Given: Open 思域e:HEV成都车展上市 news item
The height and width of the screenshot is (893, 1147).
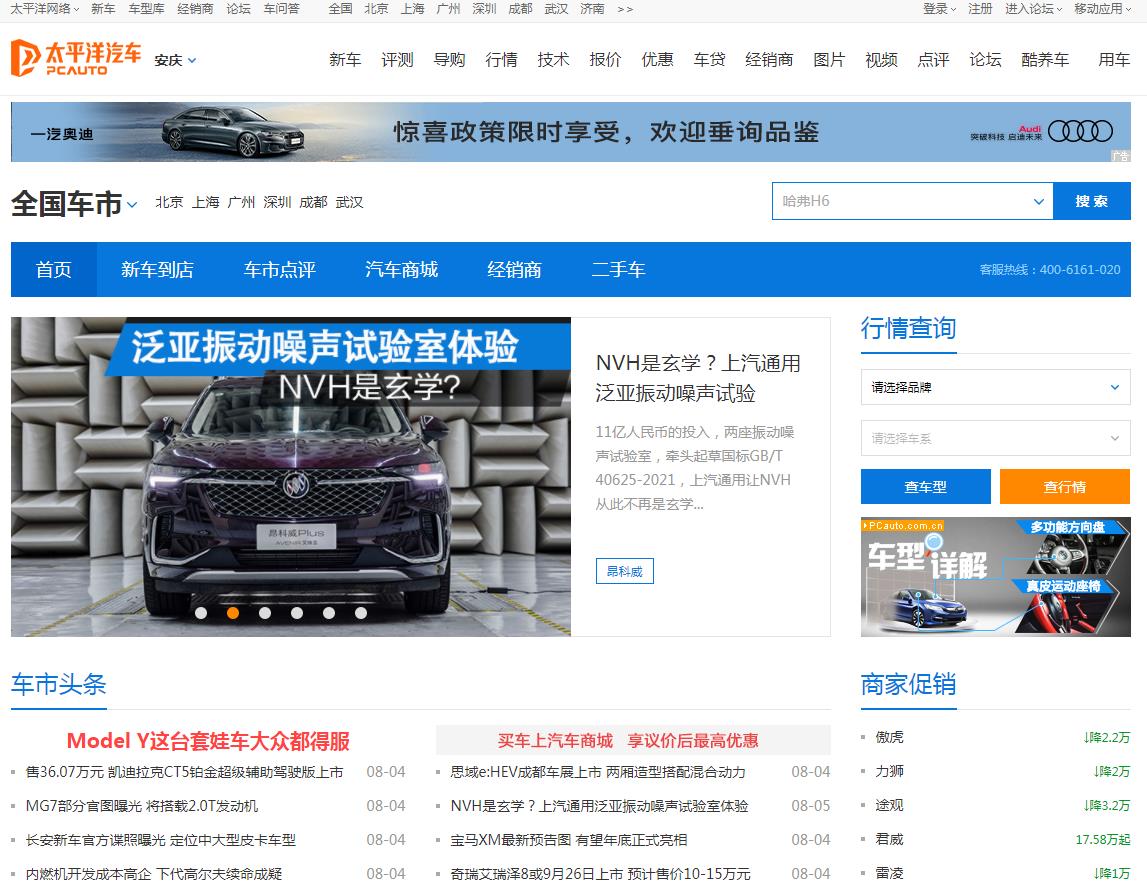Looking at the screenshot, I should tap(598, 772).
